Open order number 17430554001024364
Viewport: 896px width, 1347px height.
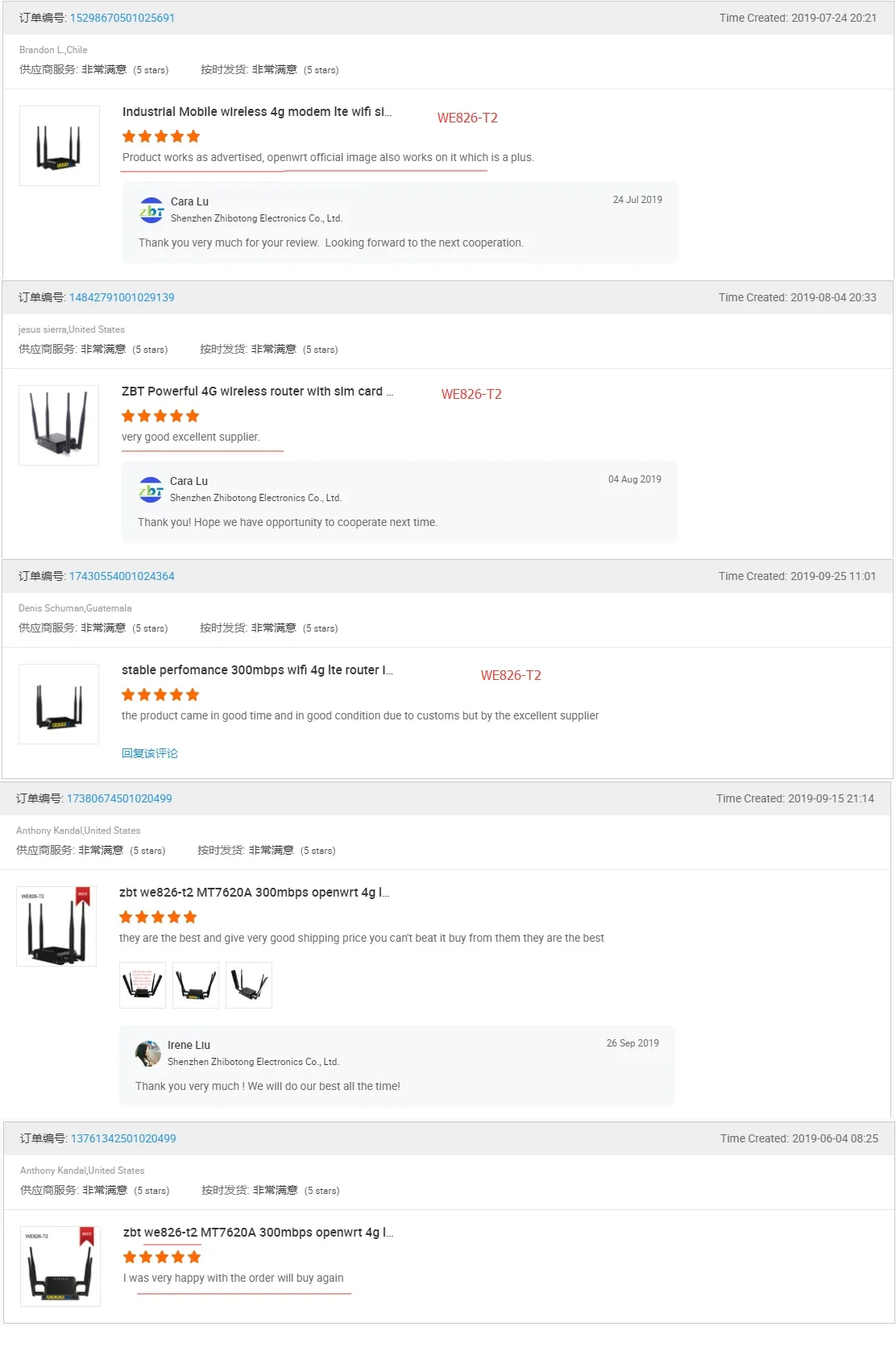pos(122,576)
